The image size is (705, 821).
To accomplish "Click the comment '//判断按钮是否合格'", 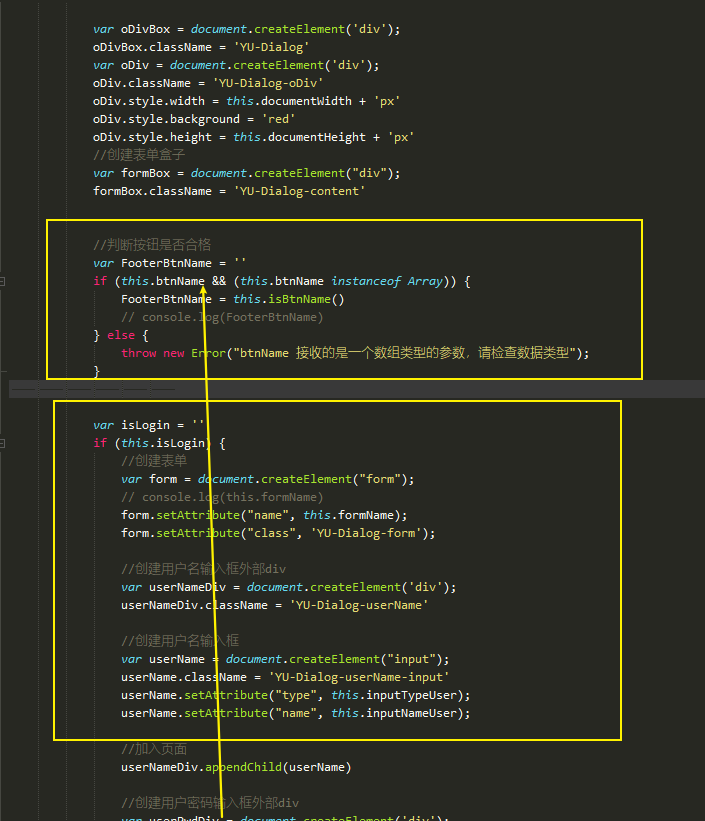I will pos(152,245).
